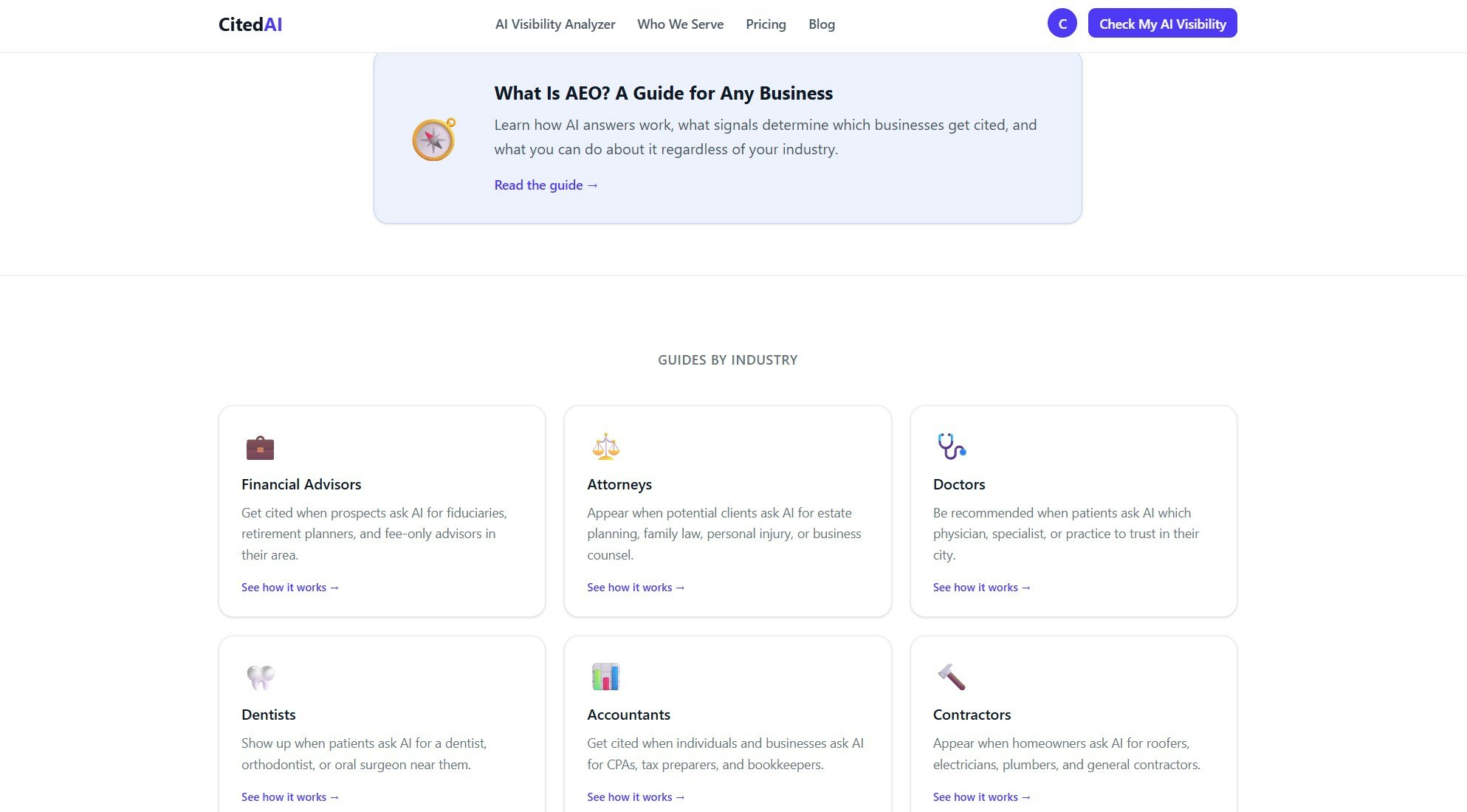Open the C user avatar in the header

(1062, 23)
